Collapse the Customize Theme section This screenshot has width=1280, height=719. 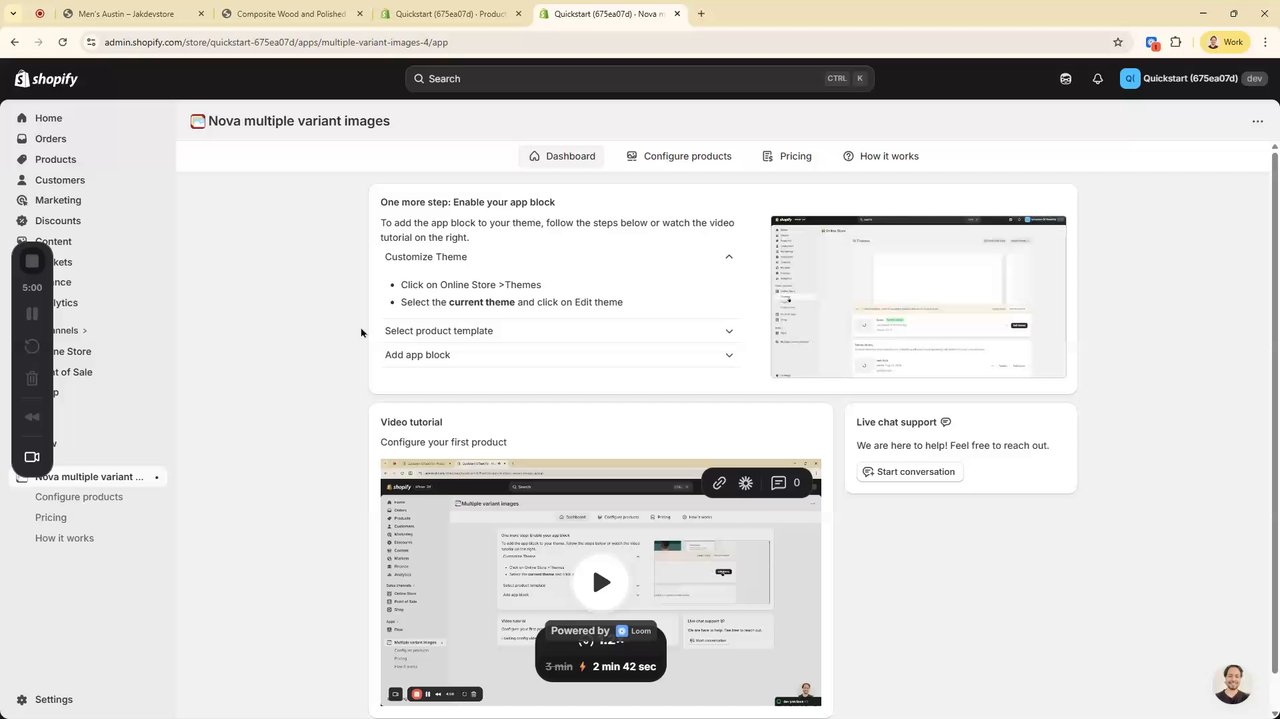point(559,257)
